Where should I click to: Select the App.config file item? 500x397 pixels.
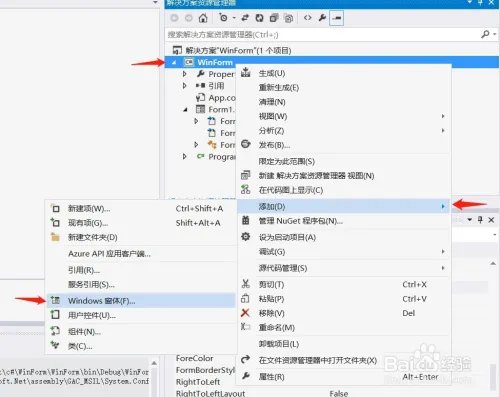click(x=216, y=98)
